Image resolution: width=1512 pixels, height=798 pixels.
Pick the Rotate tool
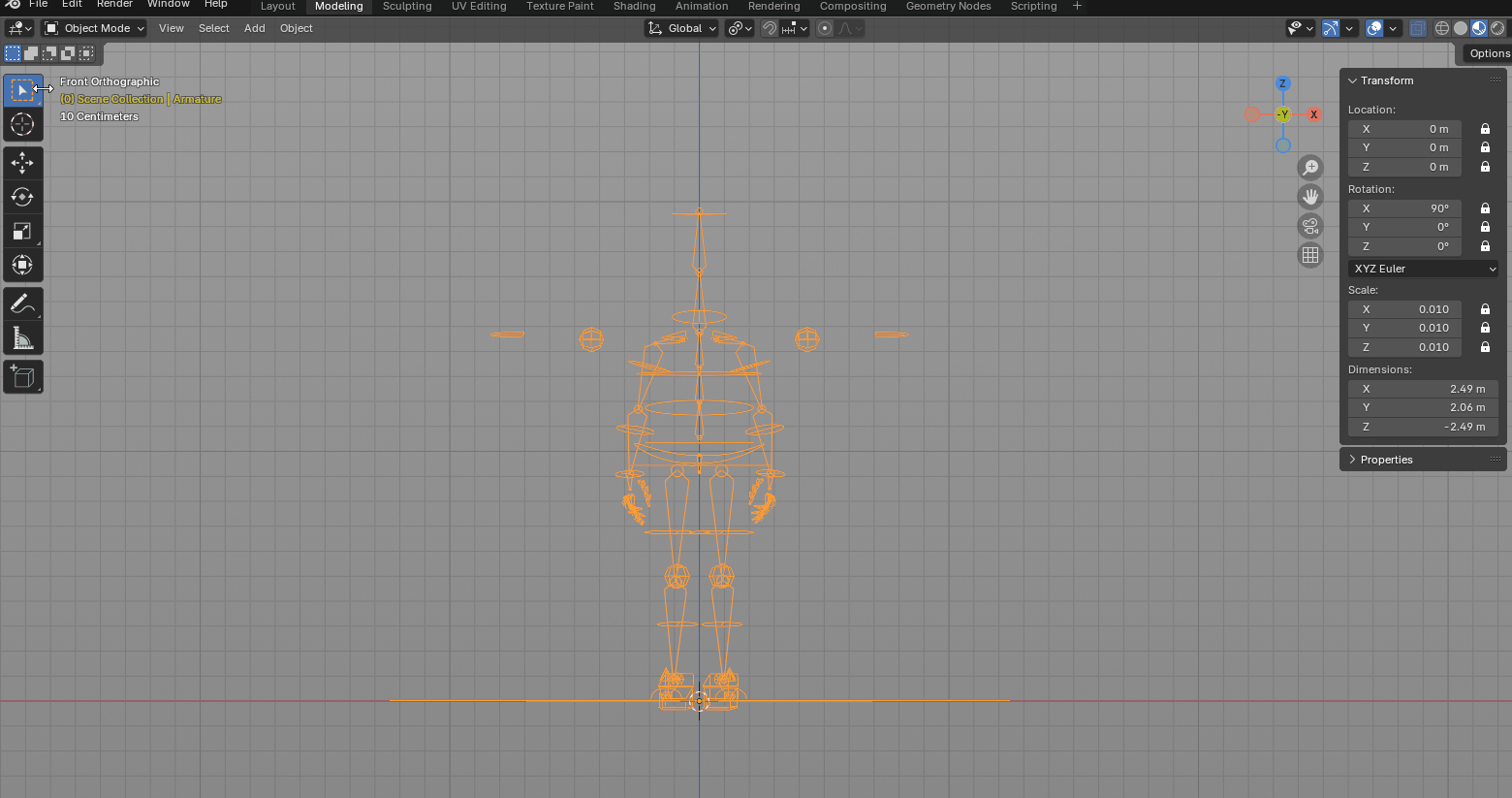tap(22, 197)
